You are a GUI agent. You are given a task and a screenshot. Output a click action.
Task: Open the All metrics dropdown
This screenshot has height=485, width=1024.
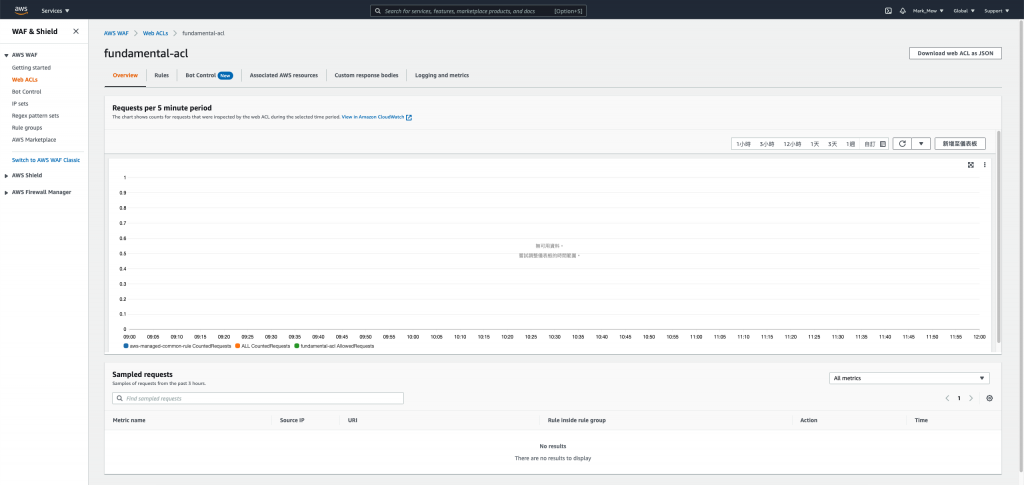pos(909,378)
